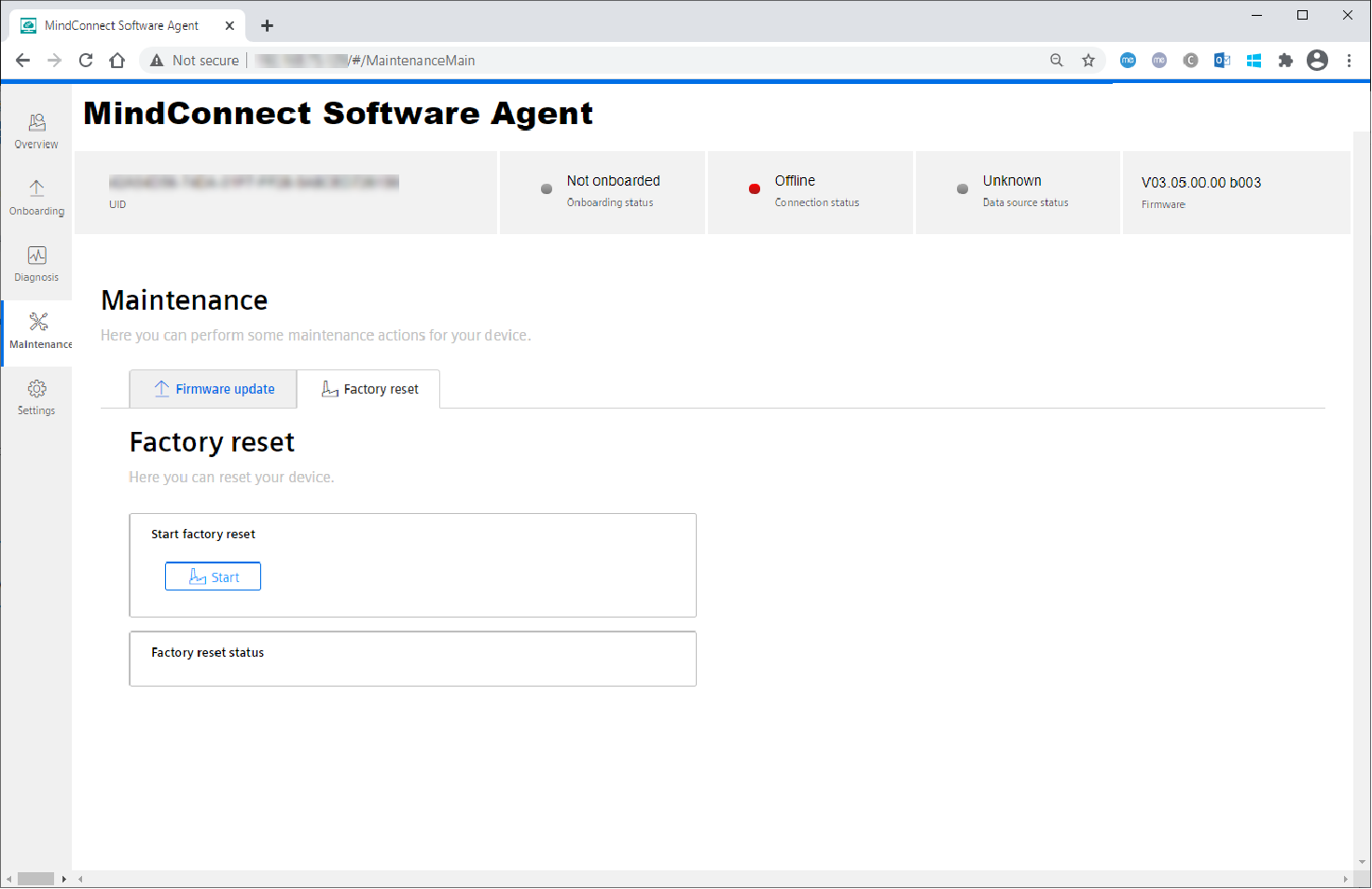Open the Diagnosis sidebar section
Image resolution: width=1372 pixels, height=889 pixels.
click(x=36, y=264)
